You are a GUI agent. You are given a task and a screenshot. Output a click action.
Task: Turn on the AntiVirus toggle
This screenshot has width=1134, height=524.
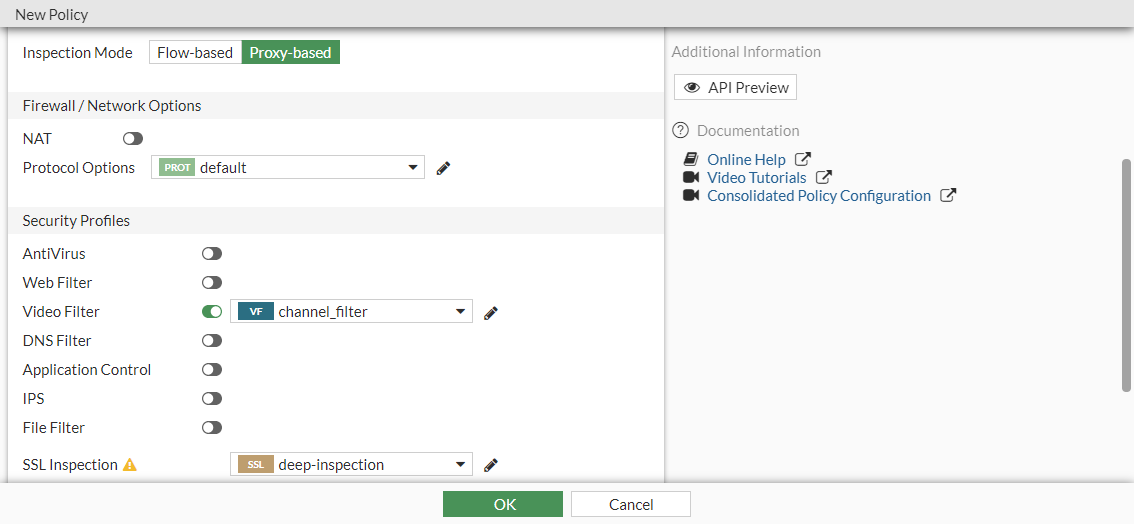click(212, 254)
